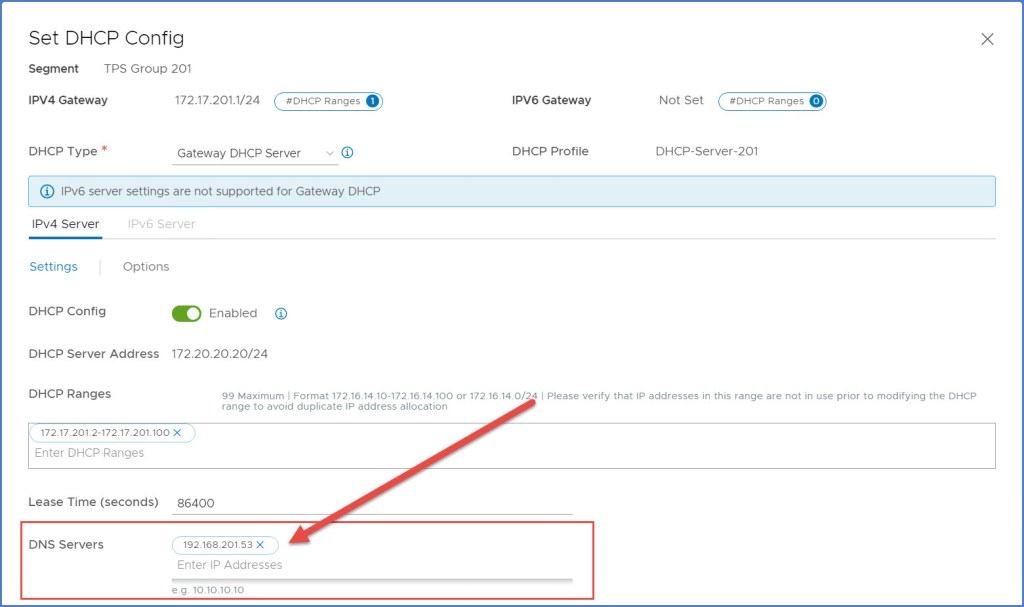Viewport: 1024px width, 607px height.
Task: Click info icon in IPv6 notice banner
Action: pos(47,191)
